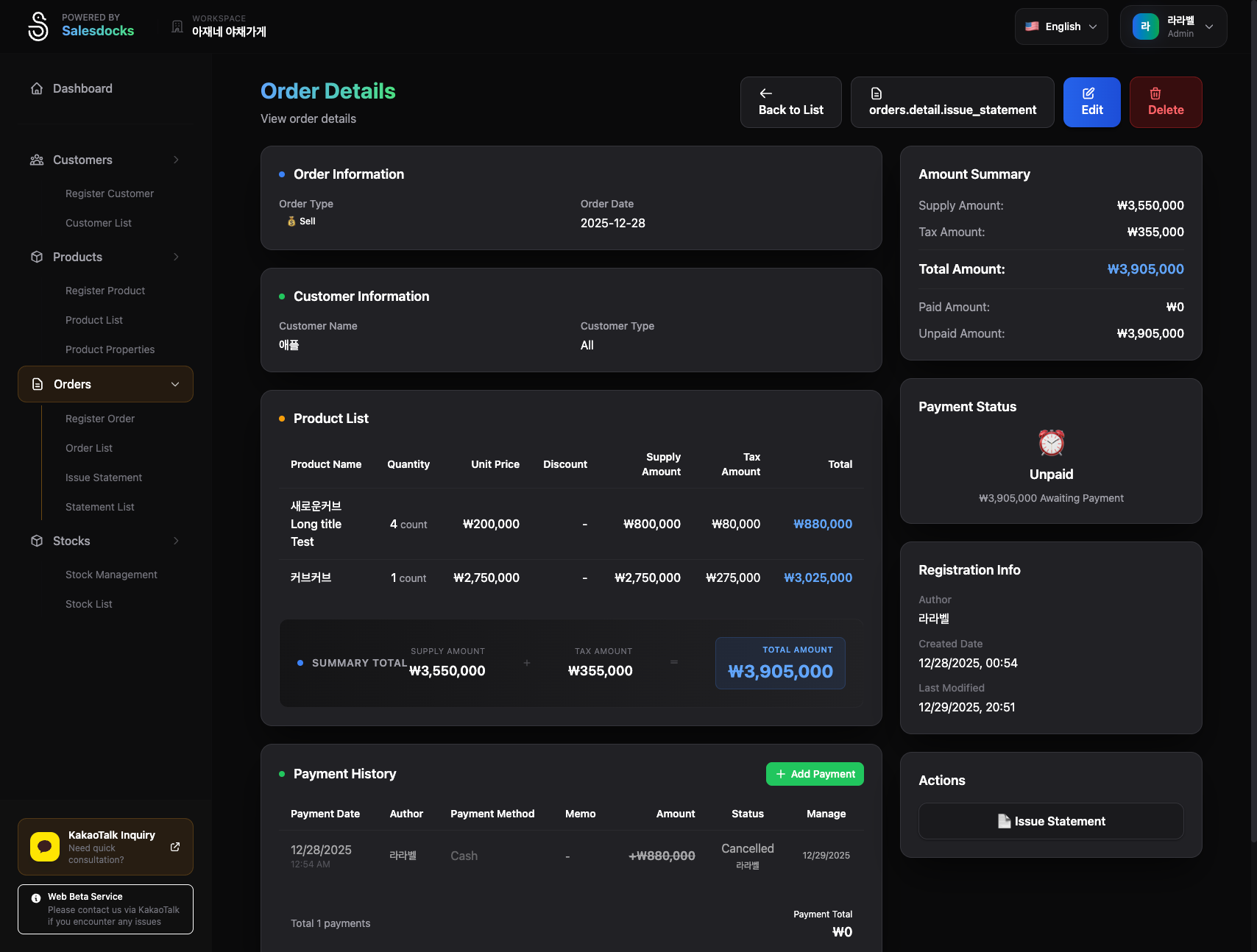
Task: Click the Salesdocks logo icon
Action: pos(38,26)
